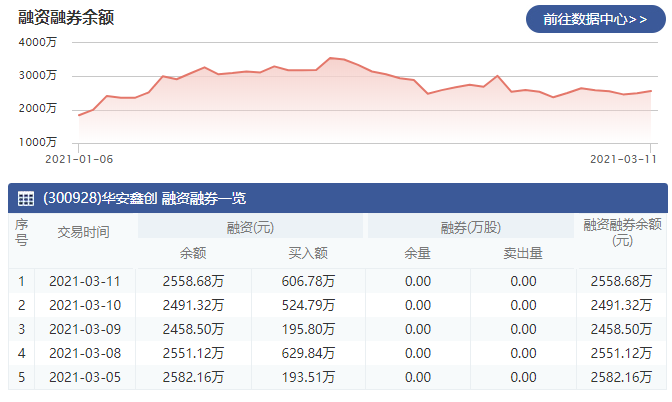Click the 629.84万 买入额 value
Screen dimensions: 672x402
(x=308, y=353)
